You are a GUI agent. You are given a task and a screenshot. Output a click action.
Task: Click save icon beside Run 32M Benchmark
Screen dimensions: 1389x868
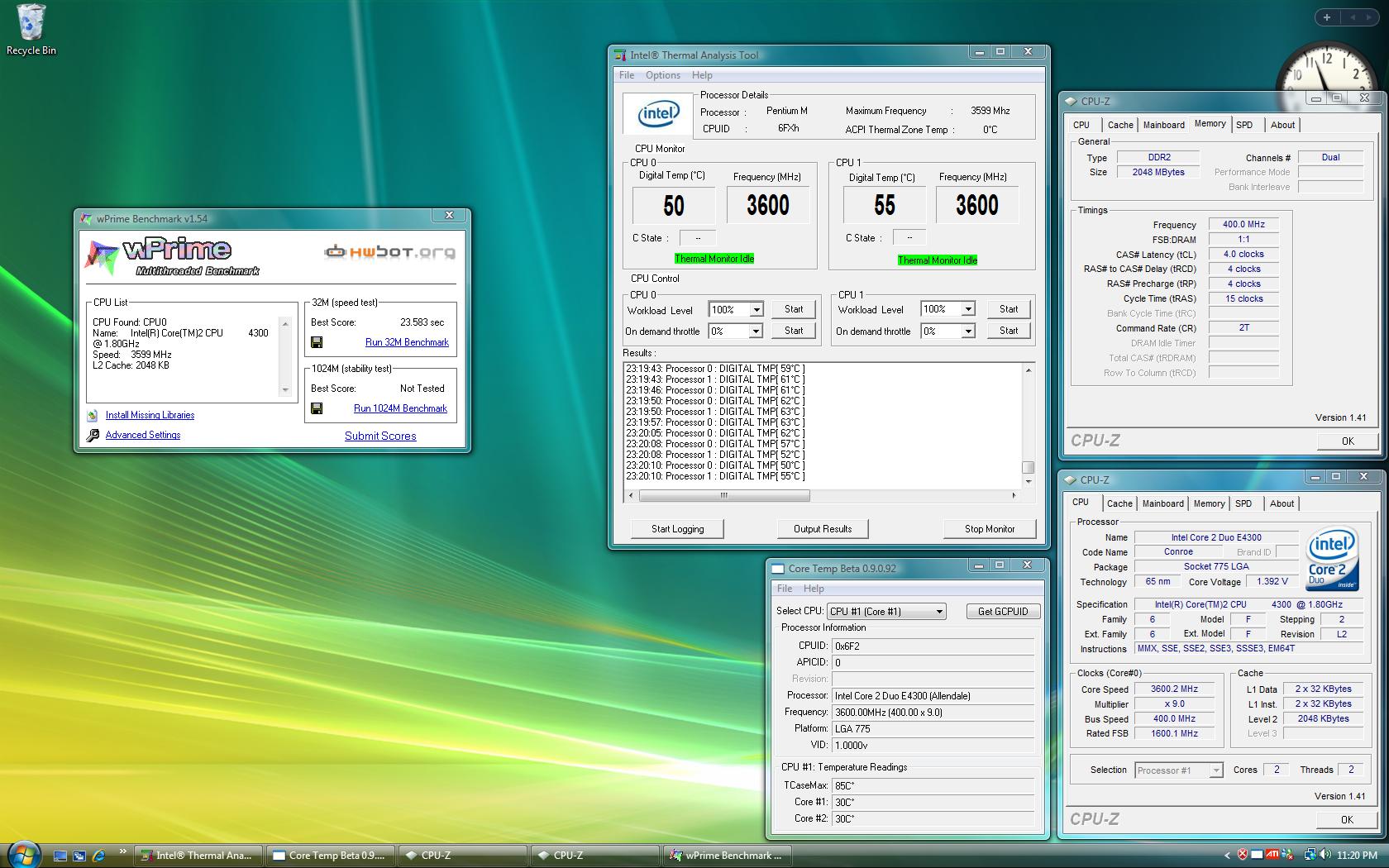pos(317,342)
